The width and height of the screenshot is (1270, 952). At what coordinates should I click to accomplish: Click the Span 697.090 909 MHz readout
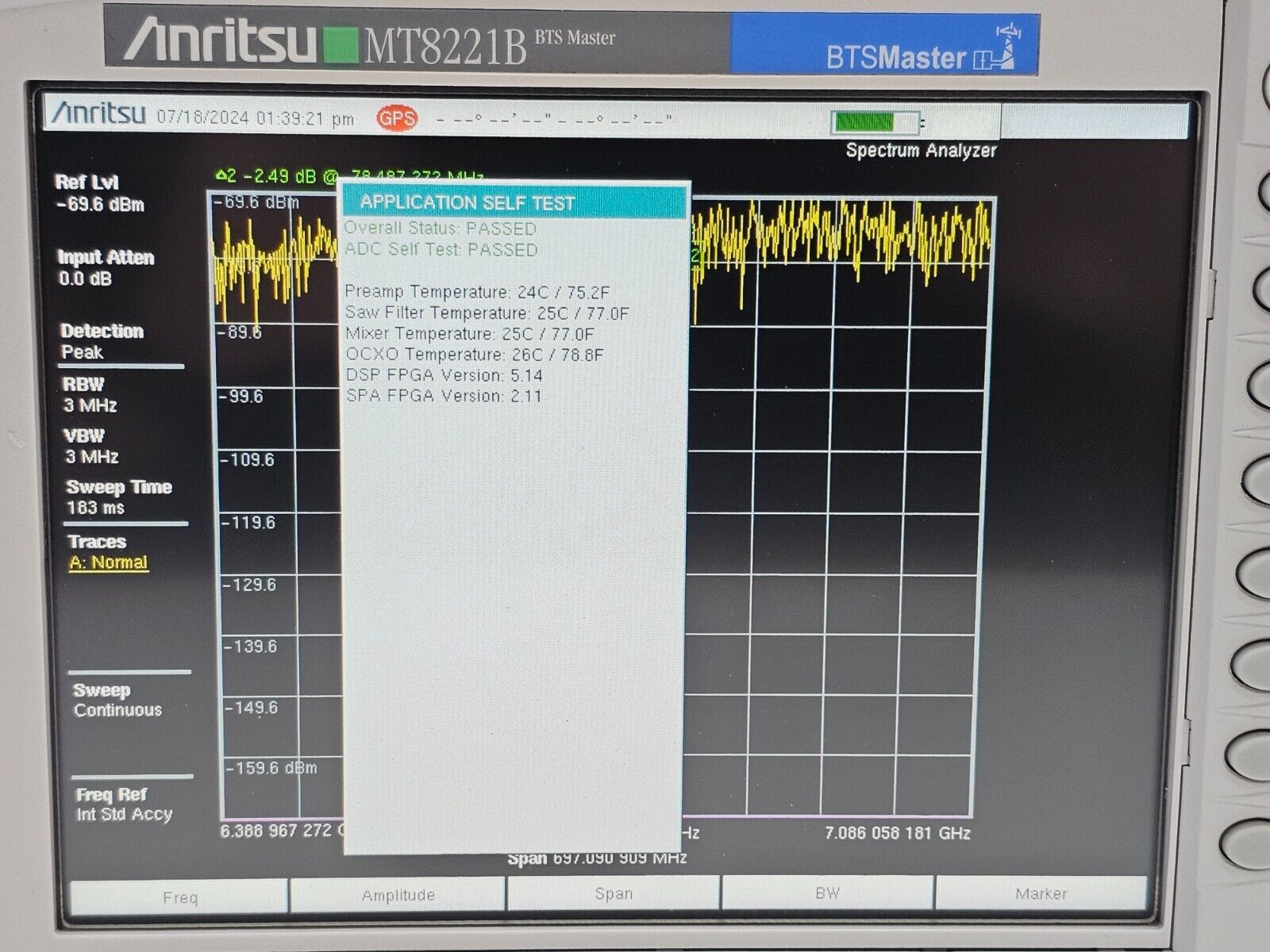pos(597,858)
